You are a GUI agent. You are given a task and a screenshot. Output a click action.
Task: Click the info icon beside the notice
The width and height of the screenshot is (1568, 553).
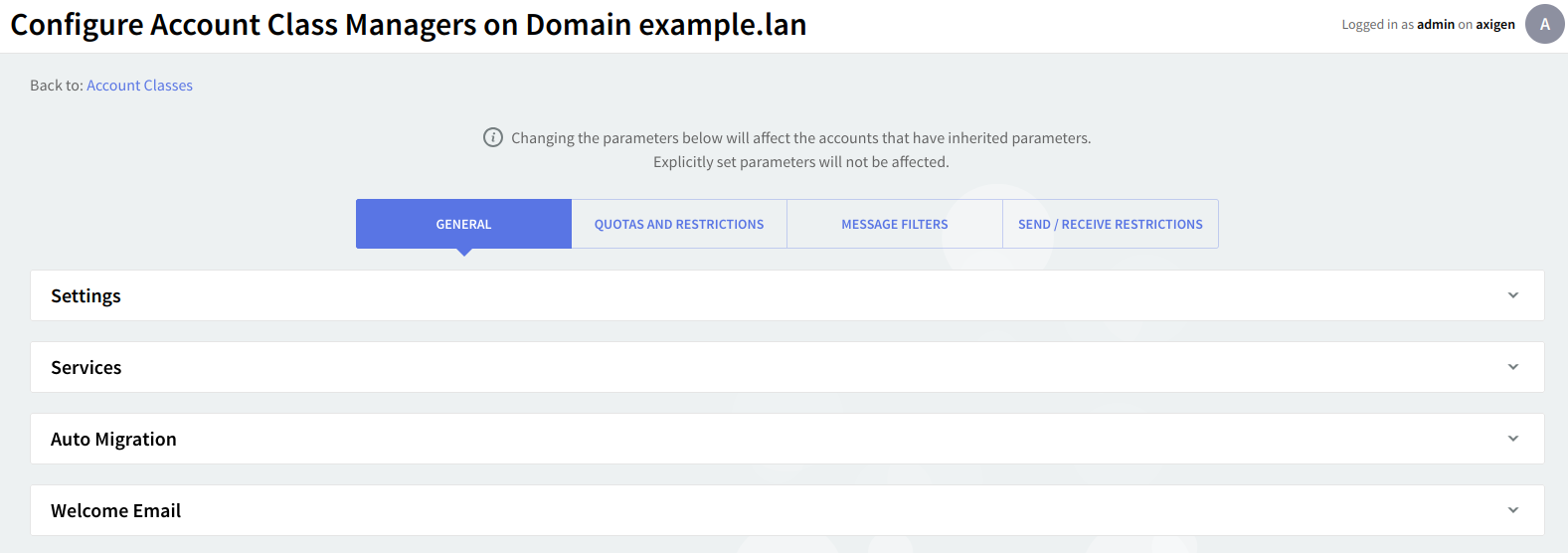493,137
